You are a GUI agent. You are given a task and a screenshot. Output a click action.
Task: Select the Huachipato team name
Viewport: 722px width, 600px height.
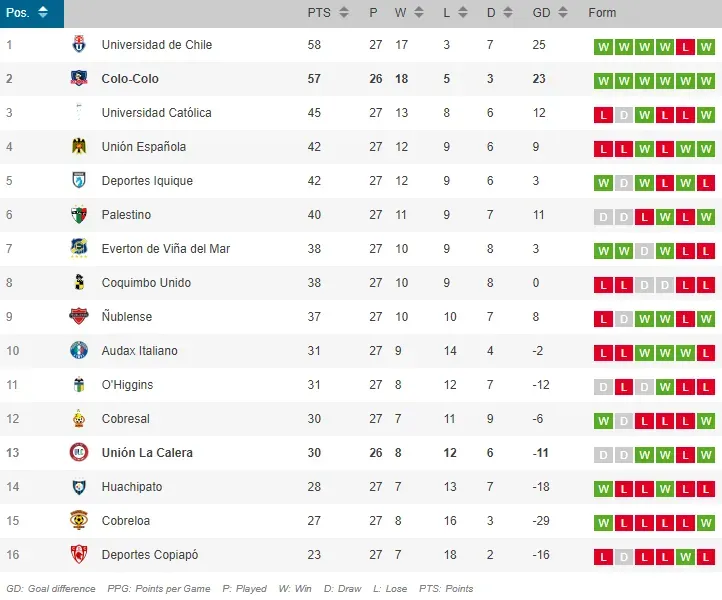point(132,487)
